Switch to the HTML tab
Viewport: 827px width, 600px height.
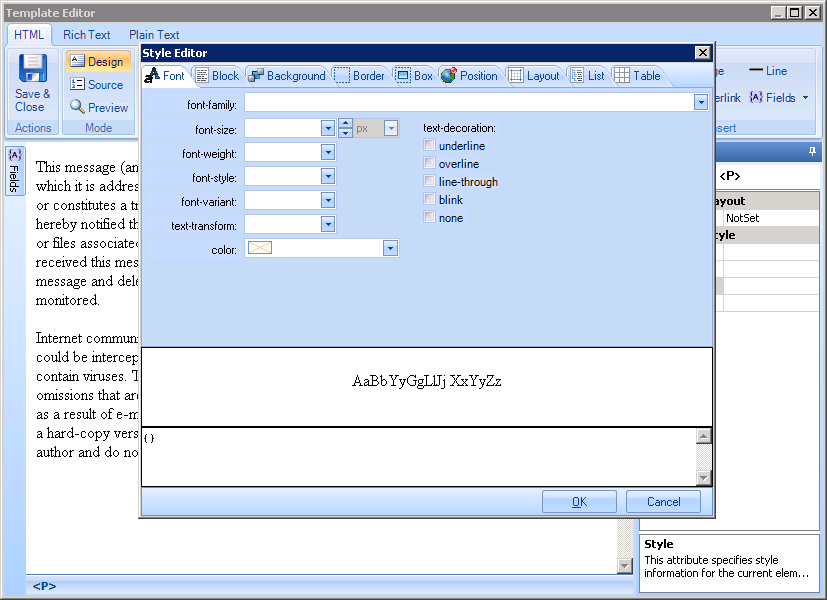click(29, 34)
